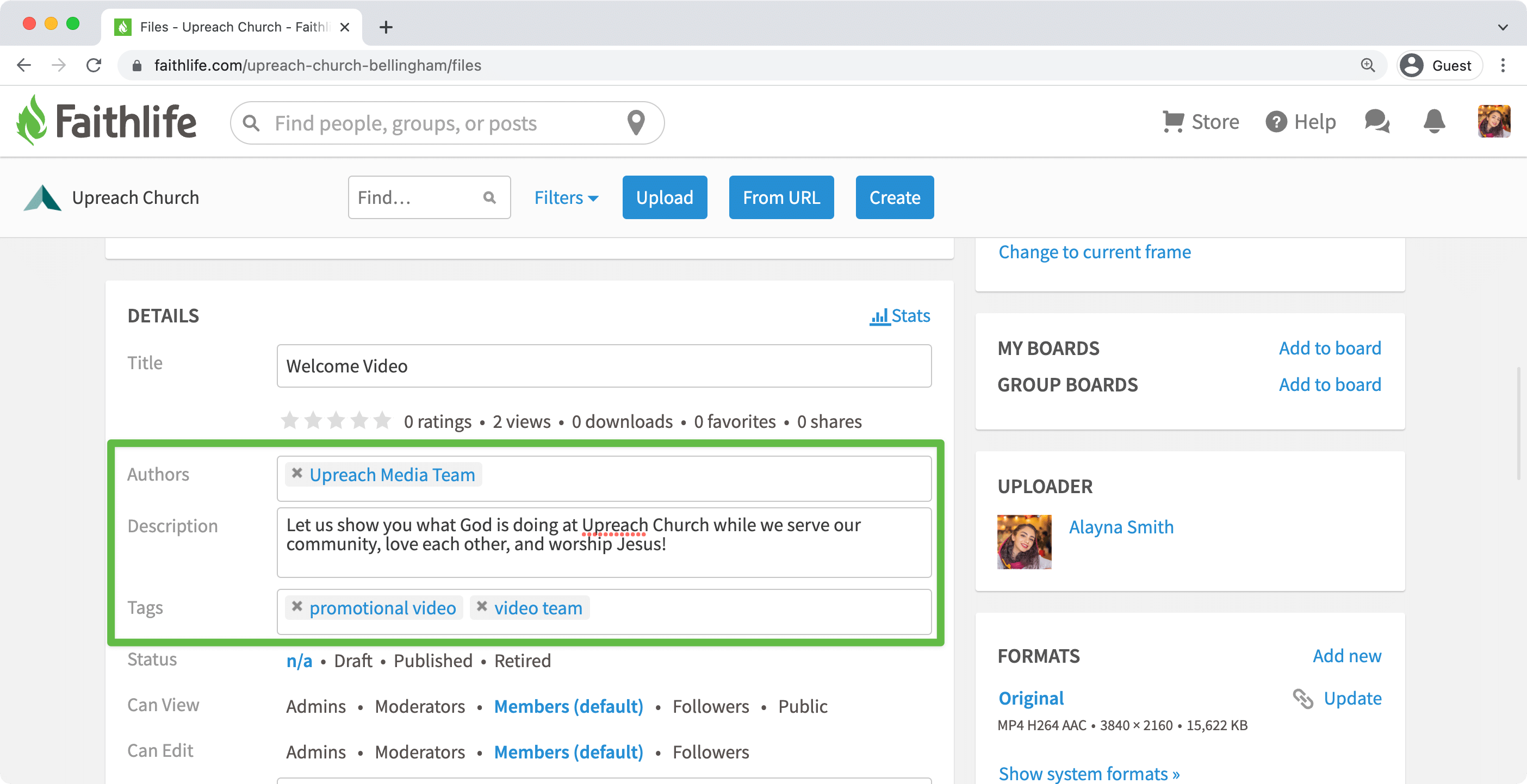Image resolution: width=1527 pixels, height=784 pixels.
Task: Show system formats
Action: click(1089, 773)
